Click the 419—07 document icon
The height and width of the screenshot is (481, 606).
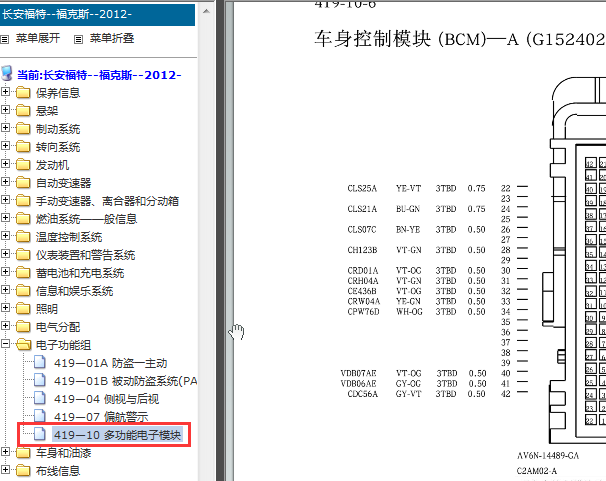(40, 416)
